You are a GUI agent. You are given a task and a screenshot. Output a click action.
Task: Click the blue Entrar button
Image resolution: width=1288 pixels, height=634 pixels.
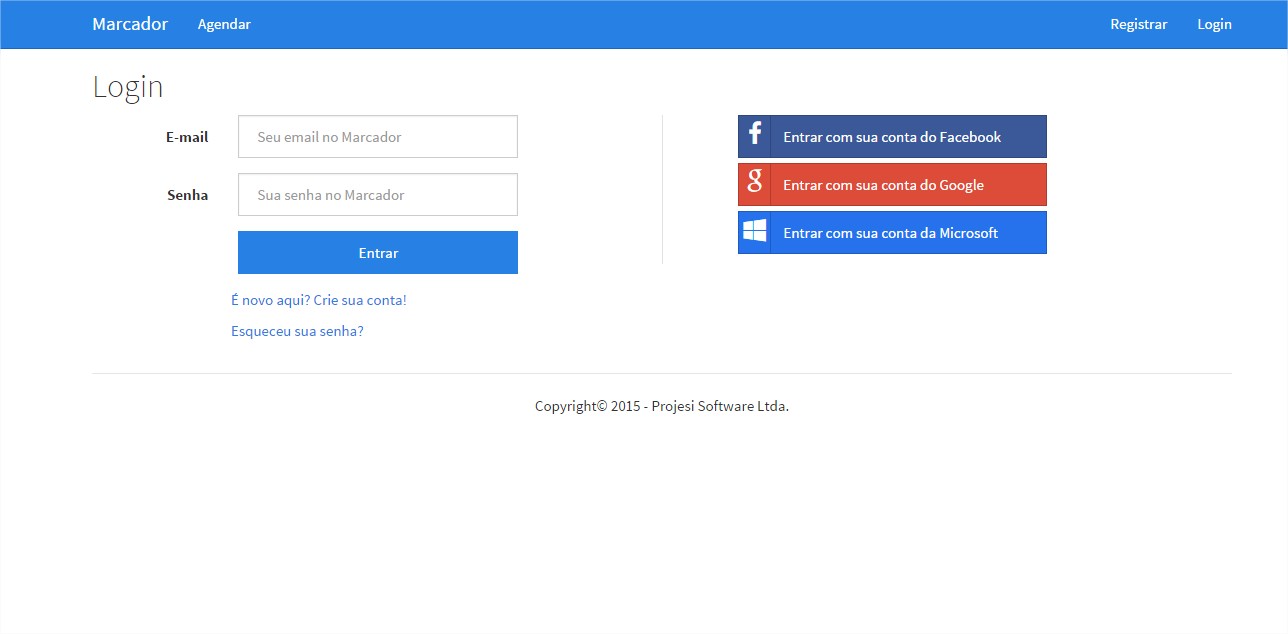click(378, 252)
